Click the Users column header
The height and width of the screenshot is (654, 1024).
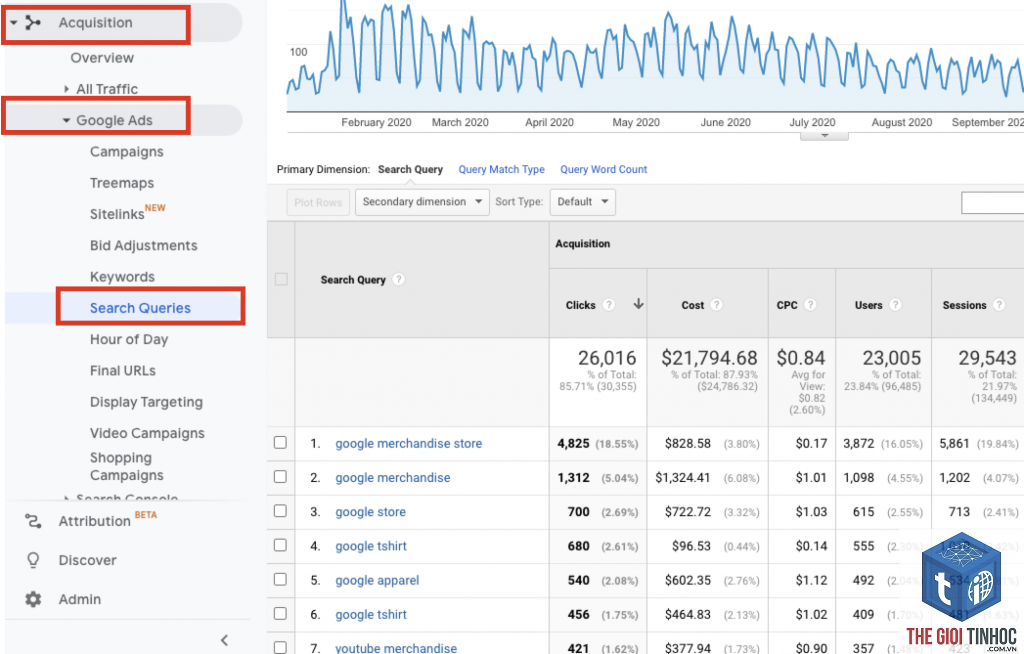(869, 305)
